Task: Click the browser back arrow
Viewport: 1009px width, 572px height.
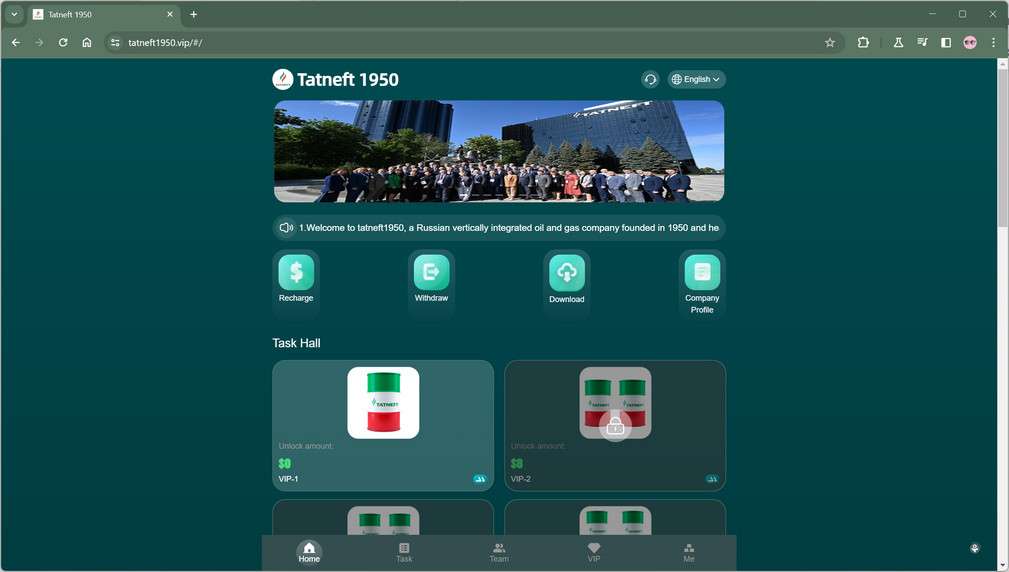Action: pyautogui.click(x=16, y=42)
